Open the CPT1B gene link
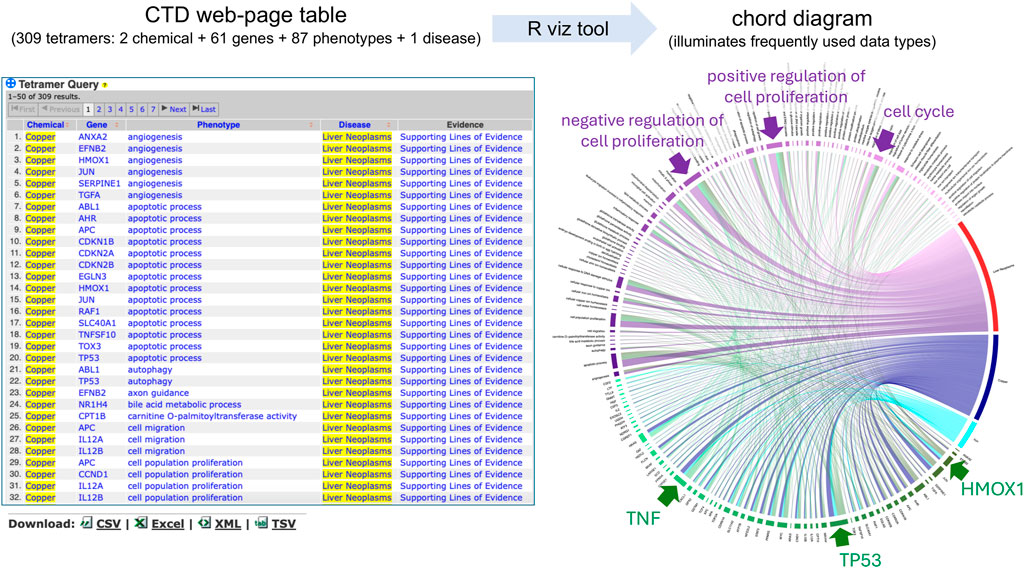 click(x=92, y=417)
